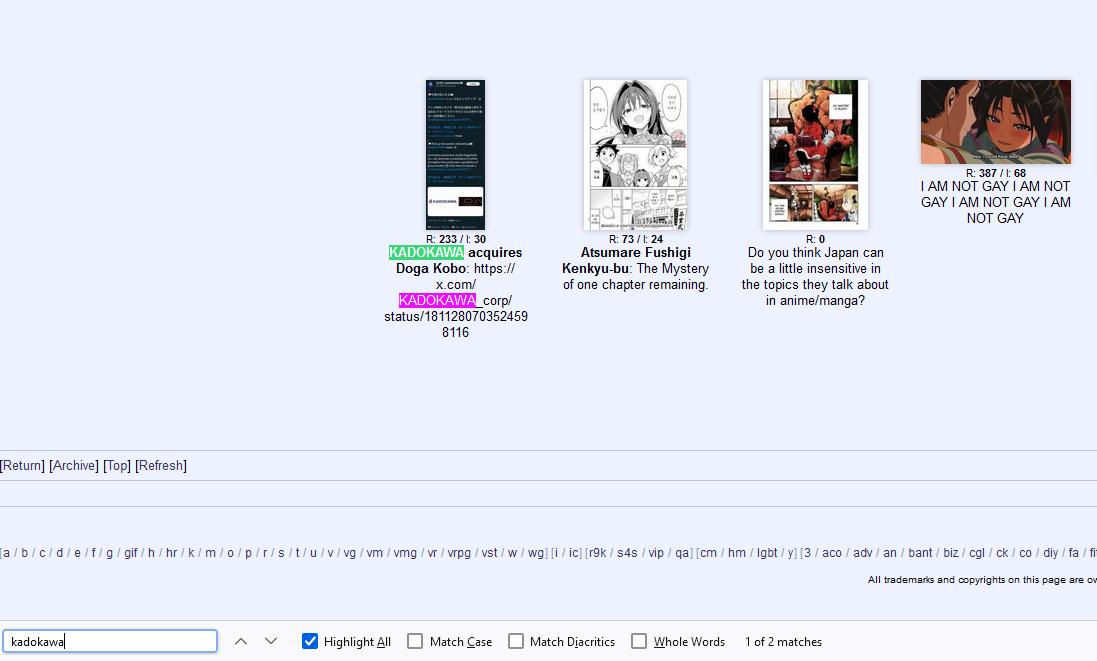1097x661 pixels.
Task: Open the I AM NOT GAY thread thumbnail
Action: pos(996,122)
